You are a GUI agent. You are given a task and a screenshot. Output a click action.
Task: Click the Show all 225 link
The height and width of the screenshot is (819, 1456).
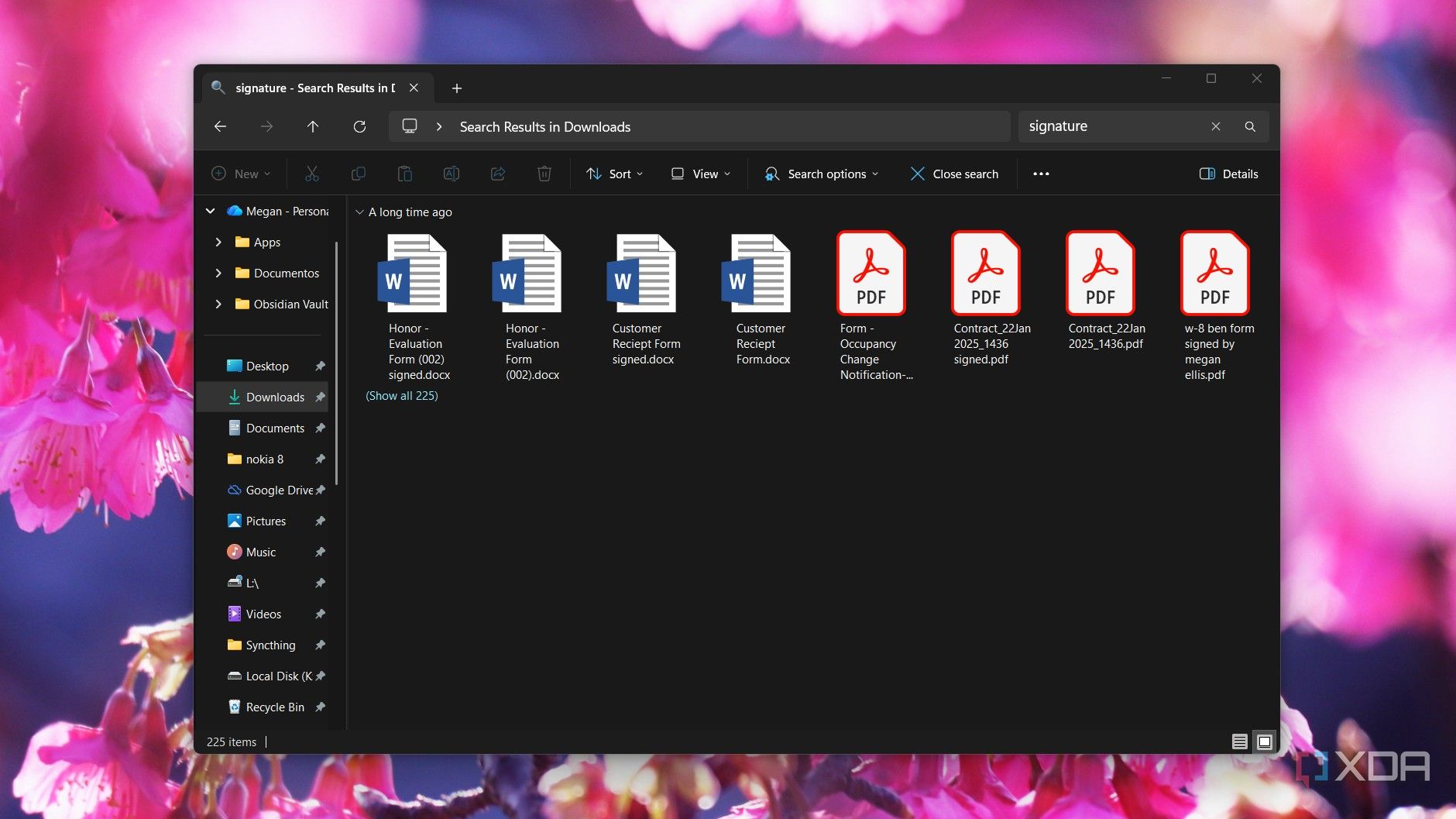(402, 395)
